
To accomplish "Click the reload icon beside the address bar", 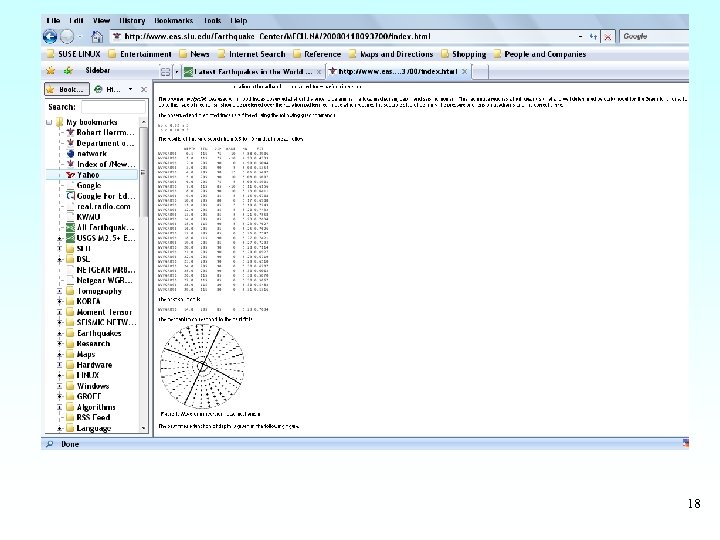I will [593, 36].
